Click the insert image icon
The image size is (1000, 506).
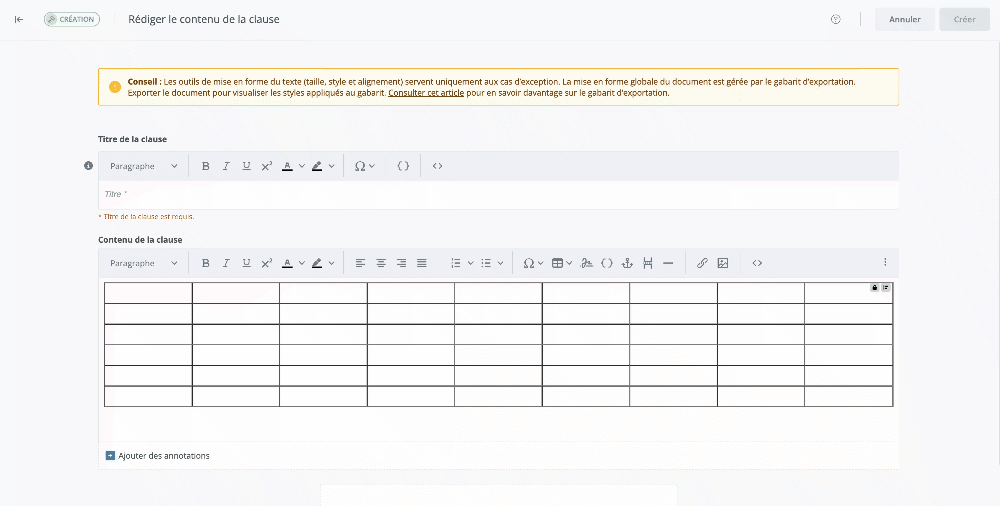pos(723,263)
